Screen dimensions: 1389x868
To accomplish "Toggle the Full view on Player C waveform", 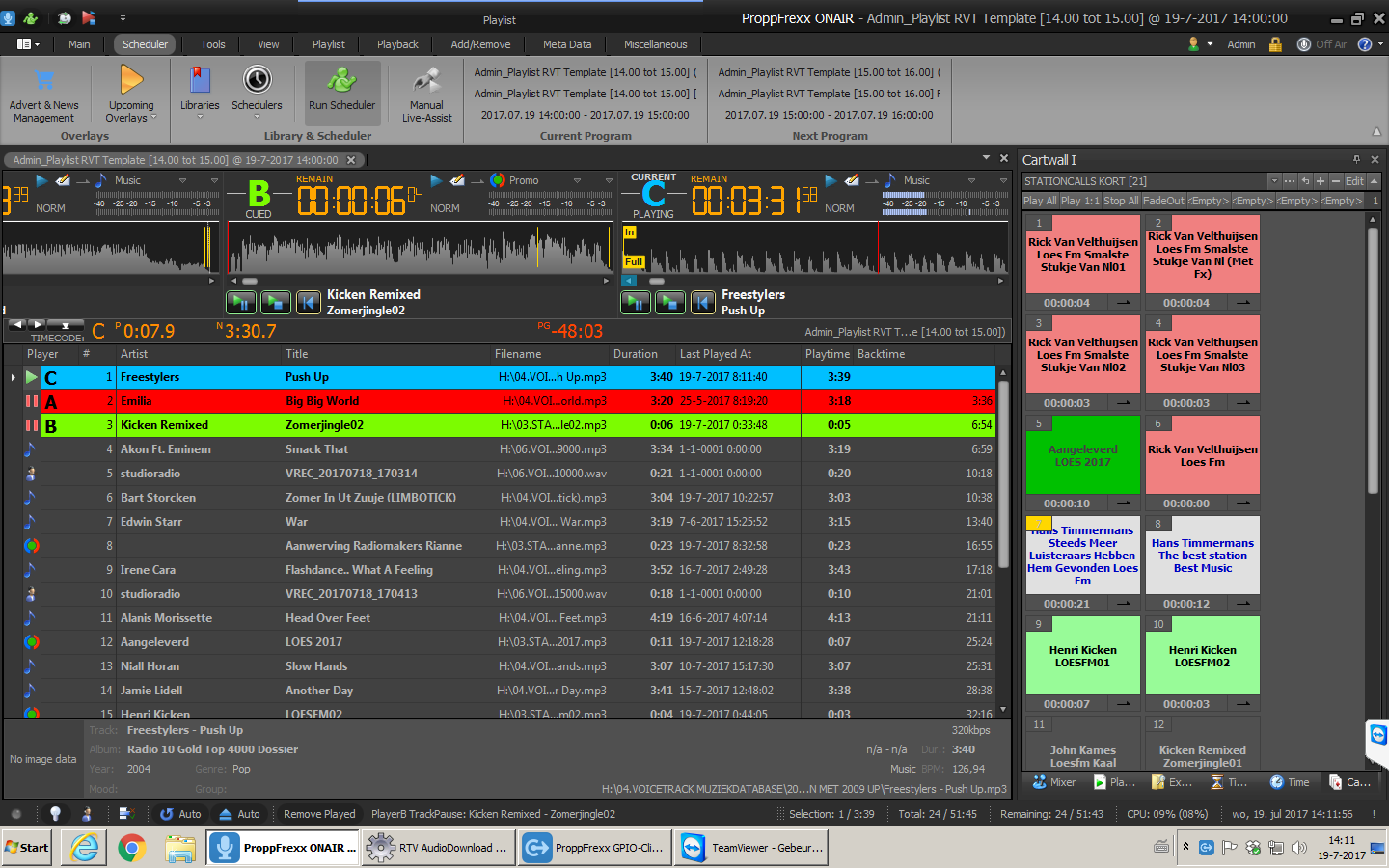I will (634, 261).
